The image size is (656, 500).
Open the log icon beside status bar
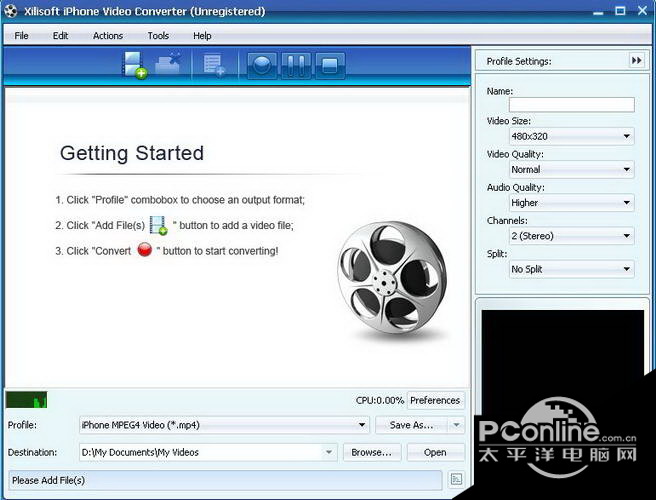(x=456, y=479)
